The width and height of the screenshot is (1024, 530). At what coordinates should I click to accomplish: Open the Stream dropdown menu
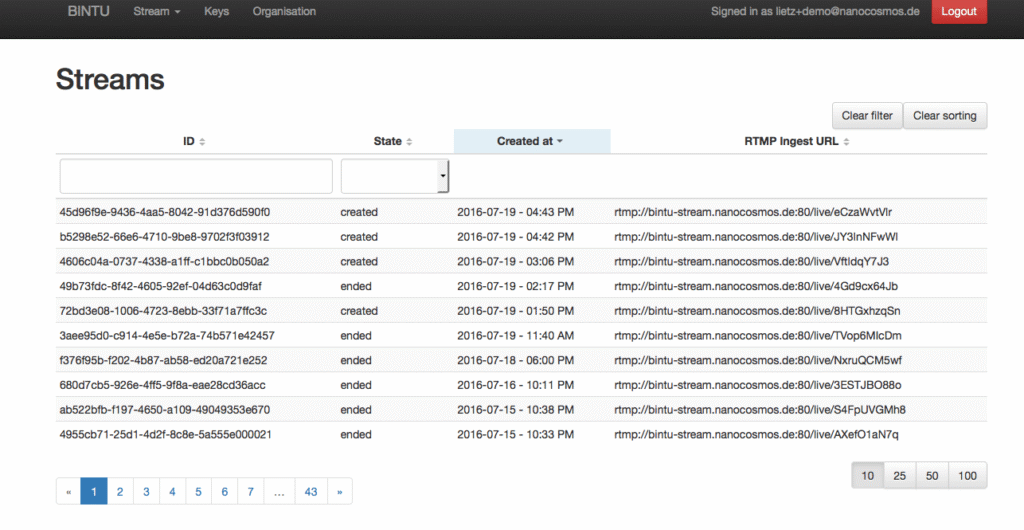click(156, 12)
